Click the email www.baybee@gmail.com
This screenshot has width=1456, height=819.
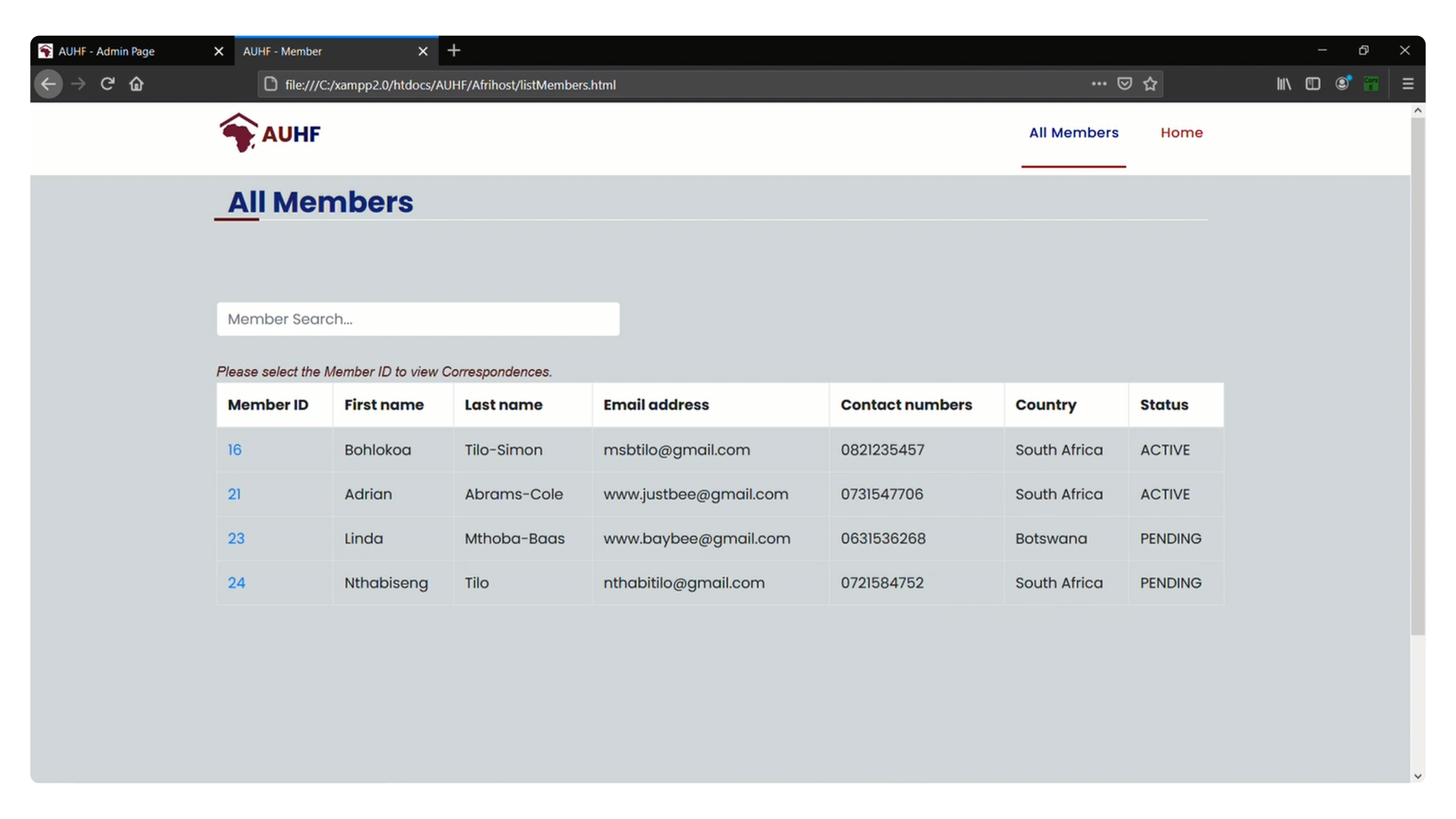(x=697, y=538)
